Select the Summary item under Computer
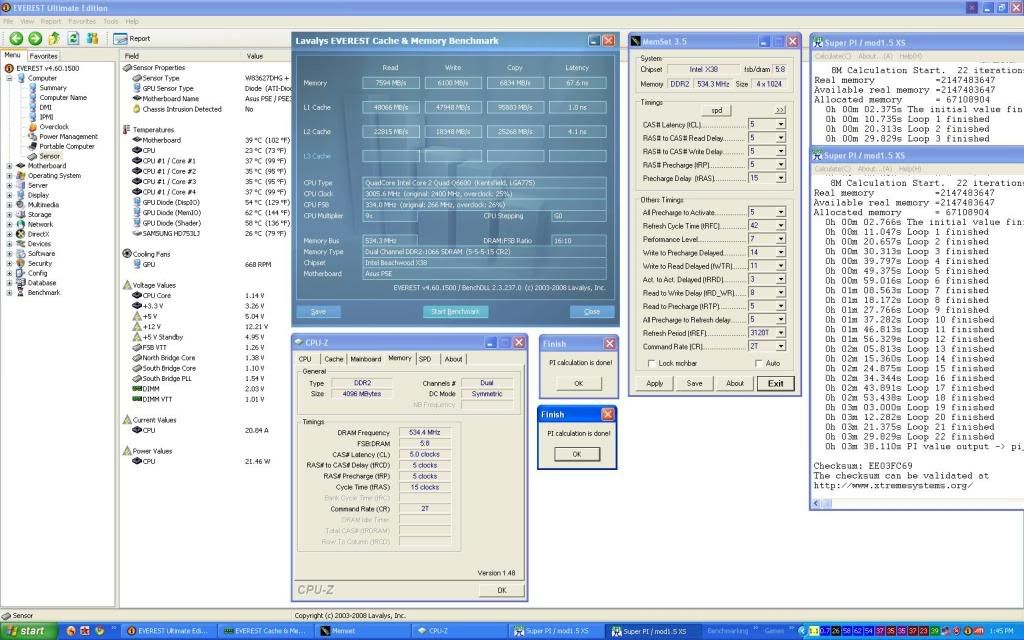This screenshot has width=1024, height=640. [x=52, y=88]
